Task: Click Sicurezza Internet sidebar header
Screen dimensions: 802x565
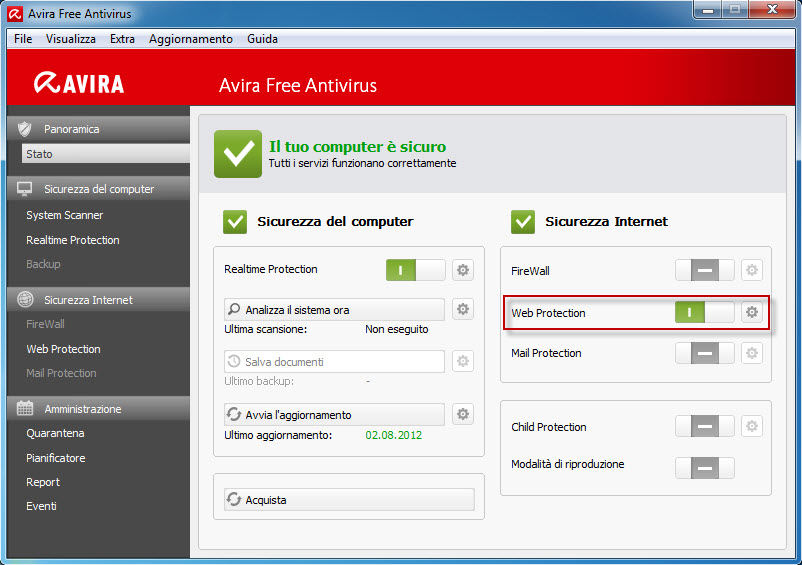Action: click(x=98, y=300)
